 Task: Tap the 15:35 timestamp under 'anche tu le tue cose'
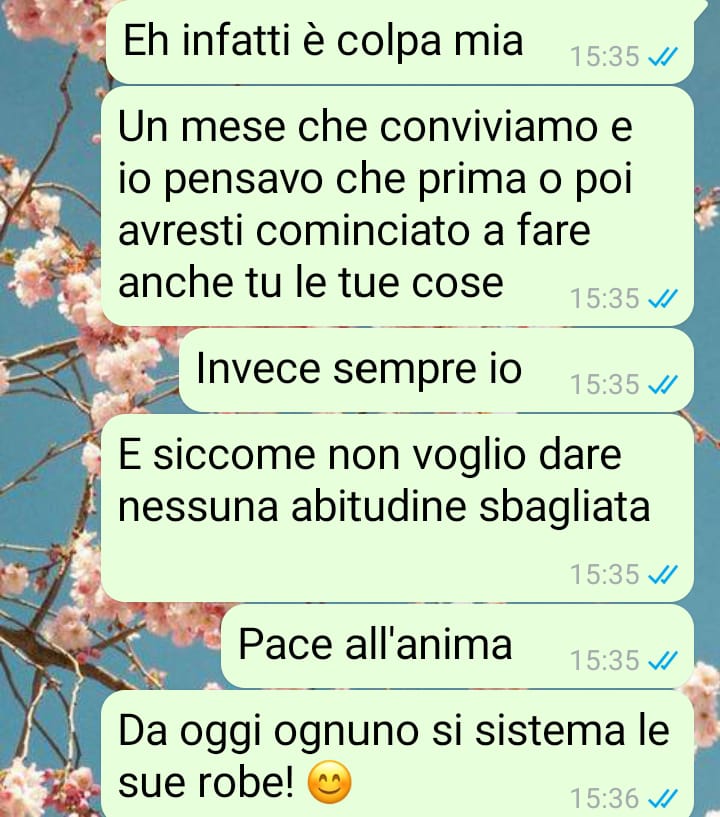(604, 299)
